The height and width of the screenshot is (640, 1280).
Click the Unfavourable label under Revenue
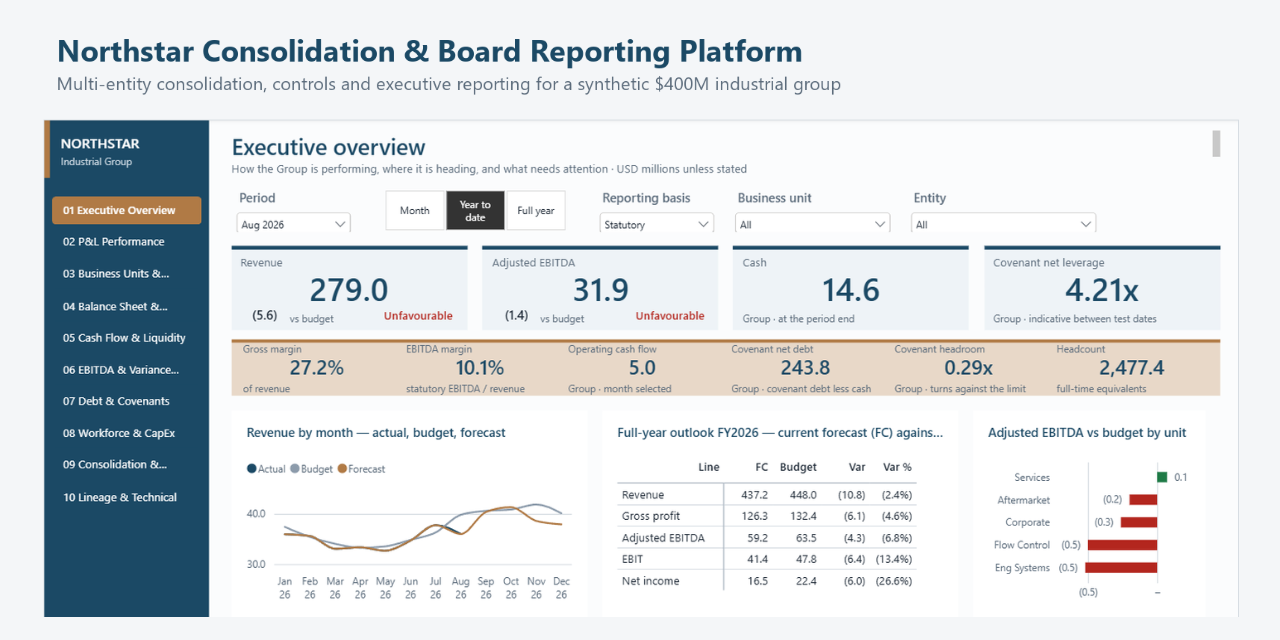(x=418, y=316)
